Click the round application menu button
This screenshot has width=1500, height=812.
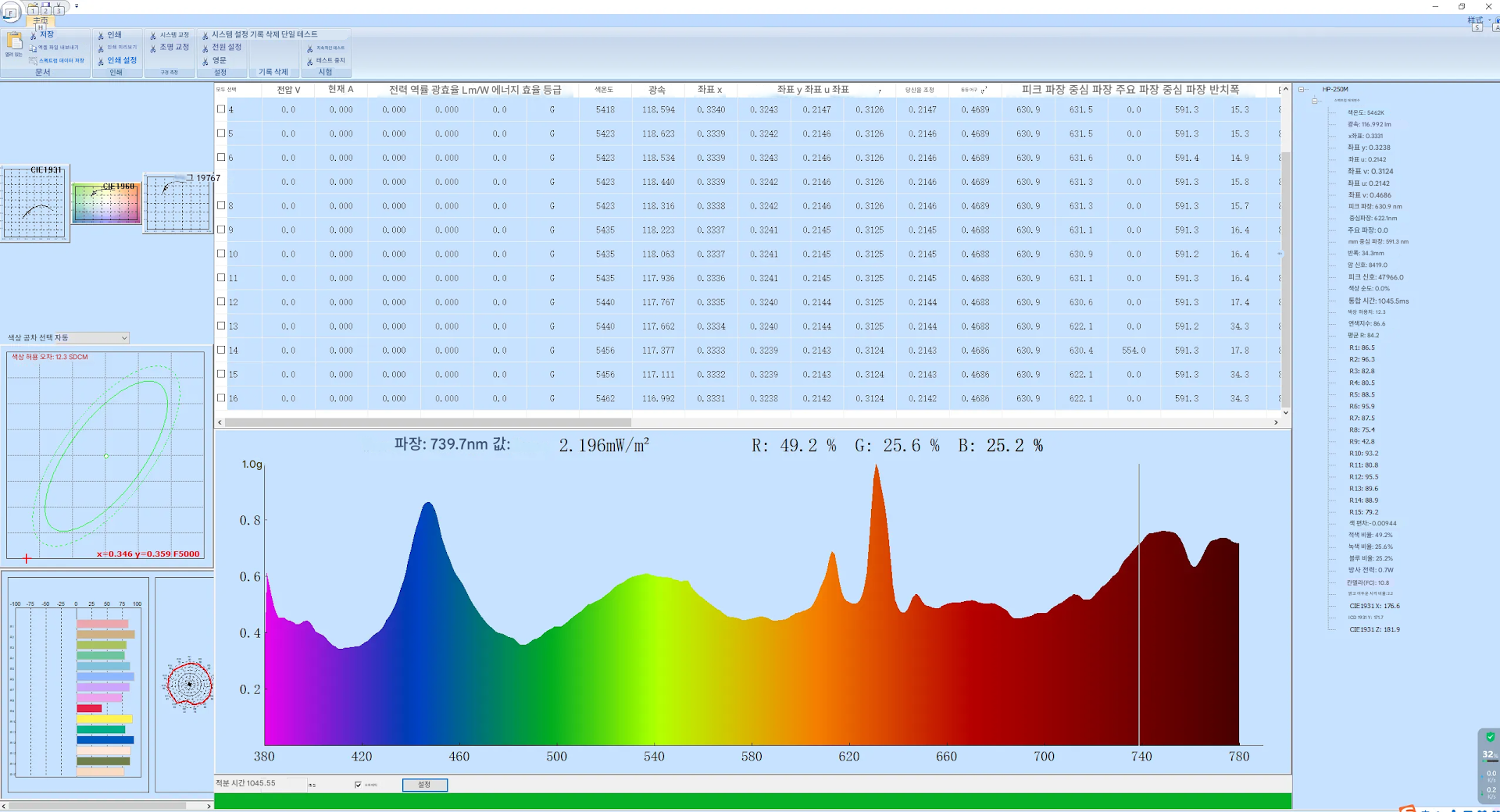click(x=10, y=12)
